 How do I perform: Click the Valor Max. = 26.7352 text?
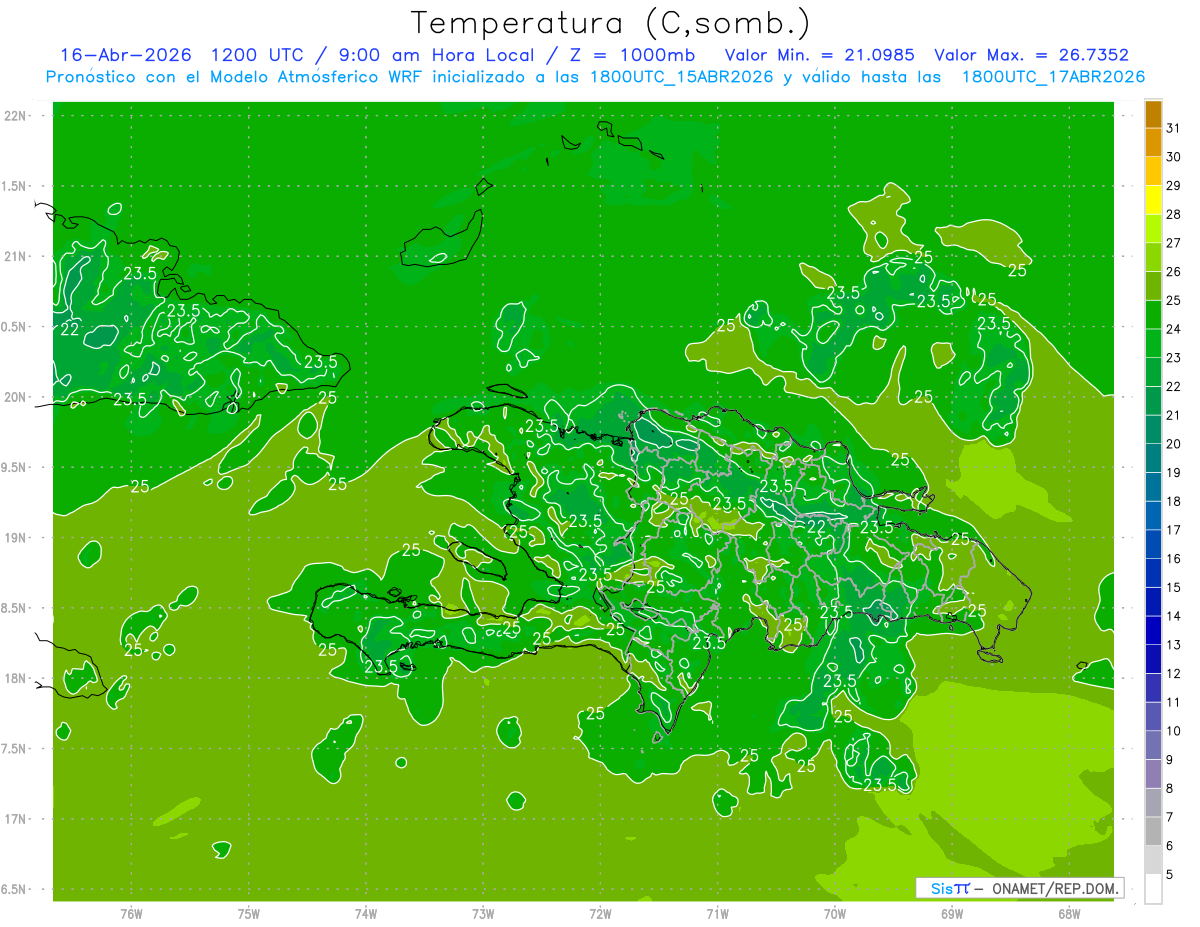coord(1032,55)
